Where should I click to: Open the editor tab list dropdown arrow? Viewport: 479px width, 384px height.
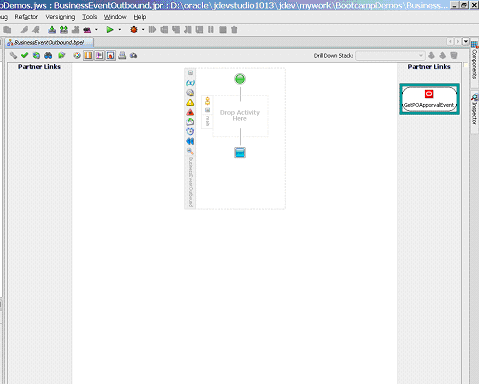tap(466, 41)
